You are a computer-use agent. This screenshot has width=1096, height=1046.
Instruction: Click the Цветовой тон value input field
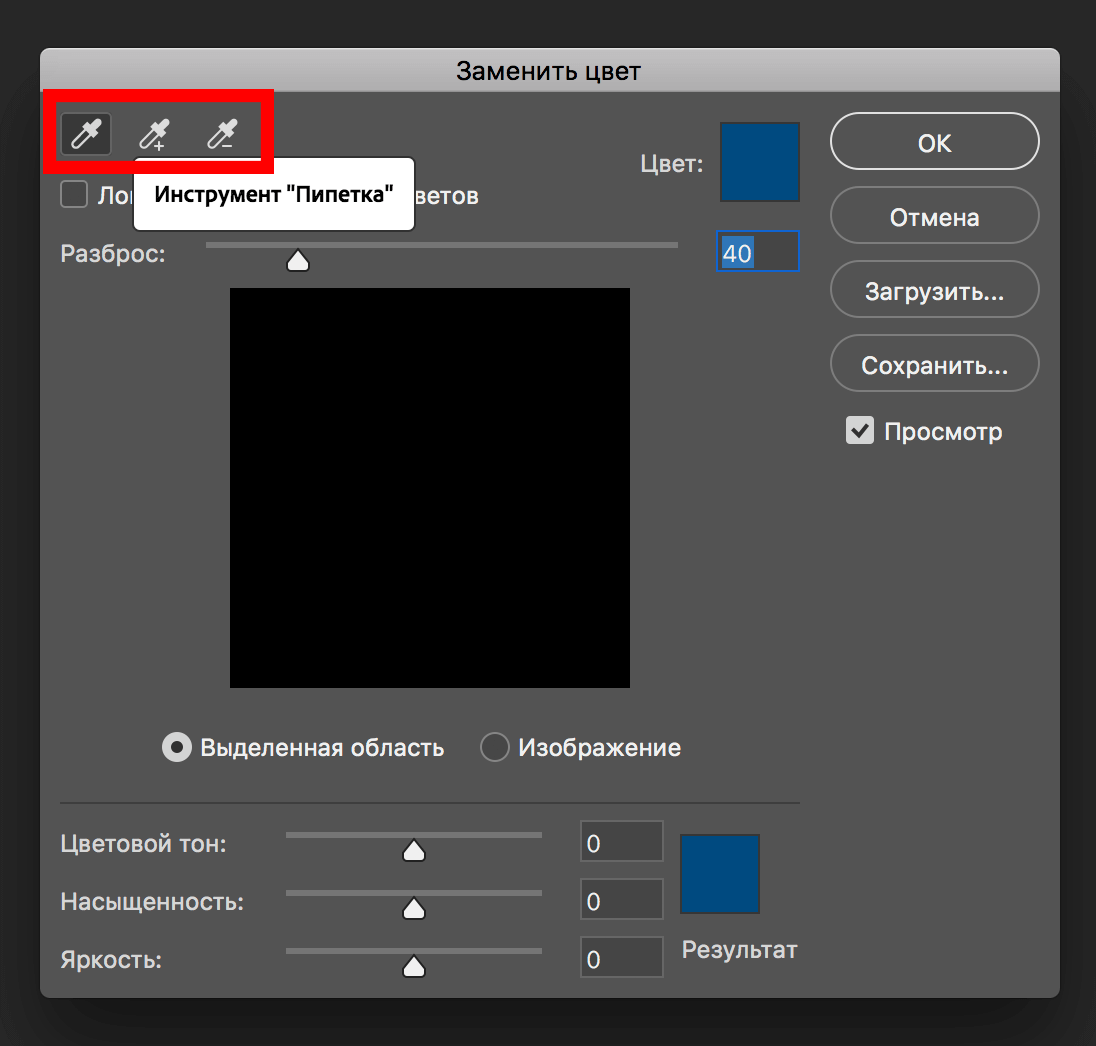pyautogui.click(x=622, y=843)
